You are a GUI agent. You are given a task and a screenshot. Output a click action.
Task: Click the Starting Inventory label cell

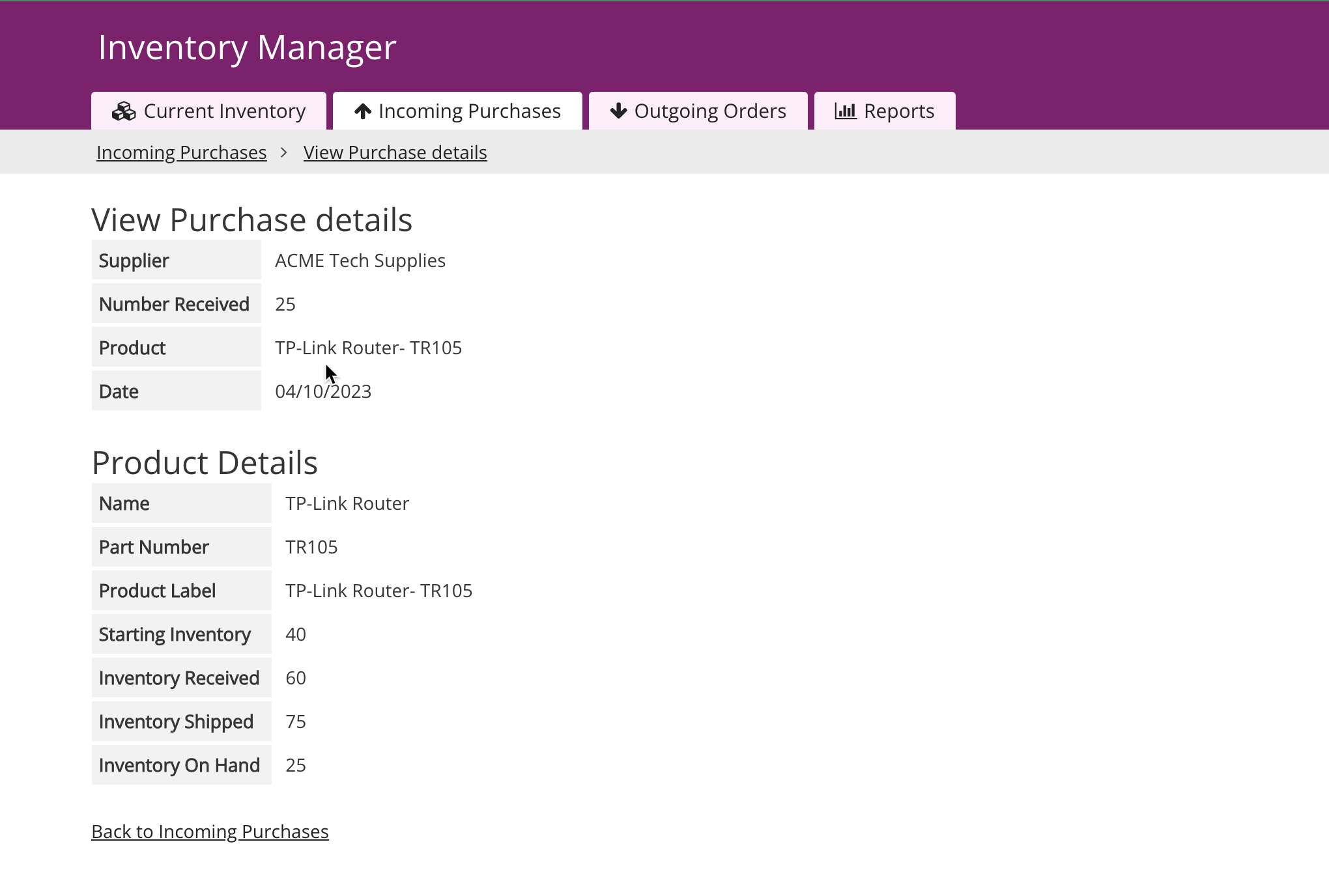(175, 634)
